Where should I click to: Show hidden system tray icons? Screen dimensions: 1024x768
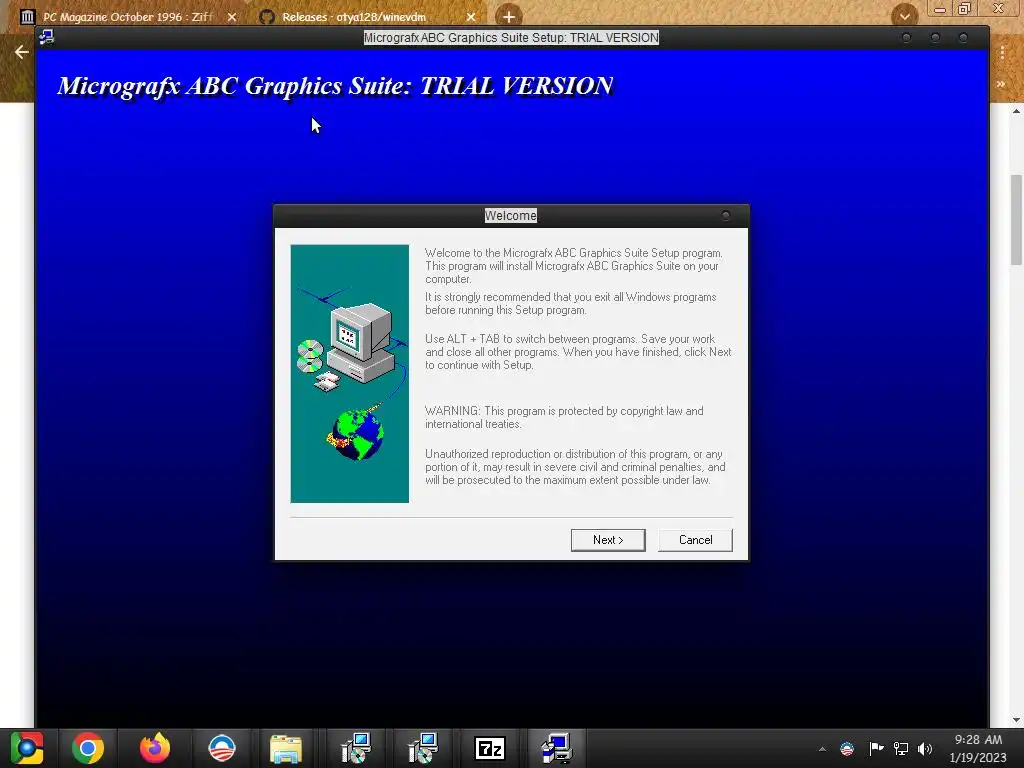click(822, 749)
